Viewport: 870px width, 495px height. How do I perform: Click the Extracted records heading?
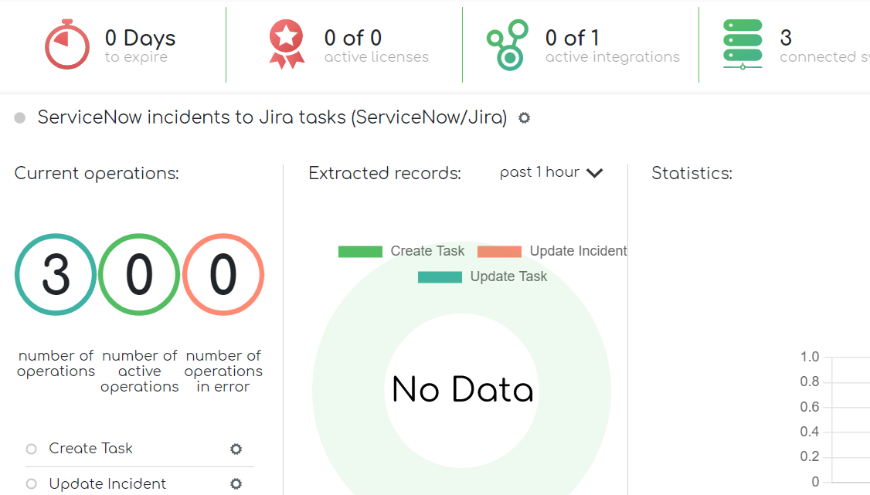click(385, 173)
